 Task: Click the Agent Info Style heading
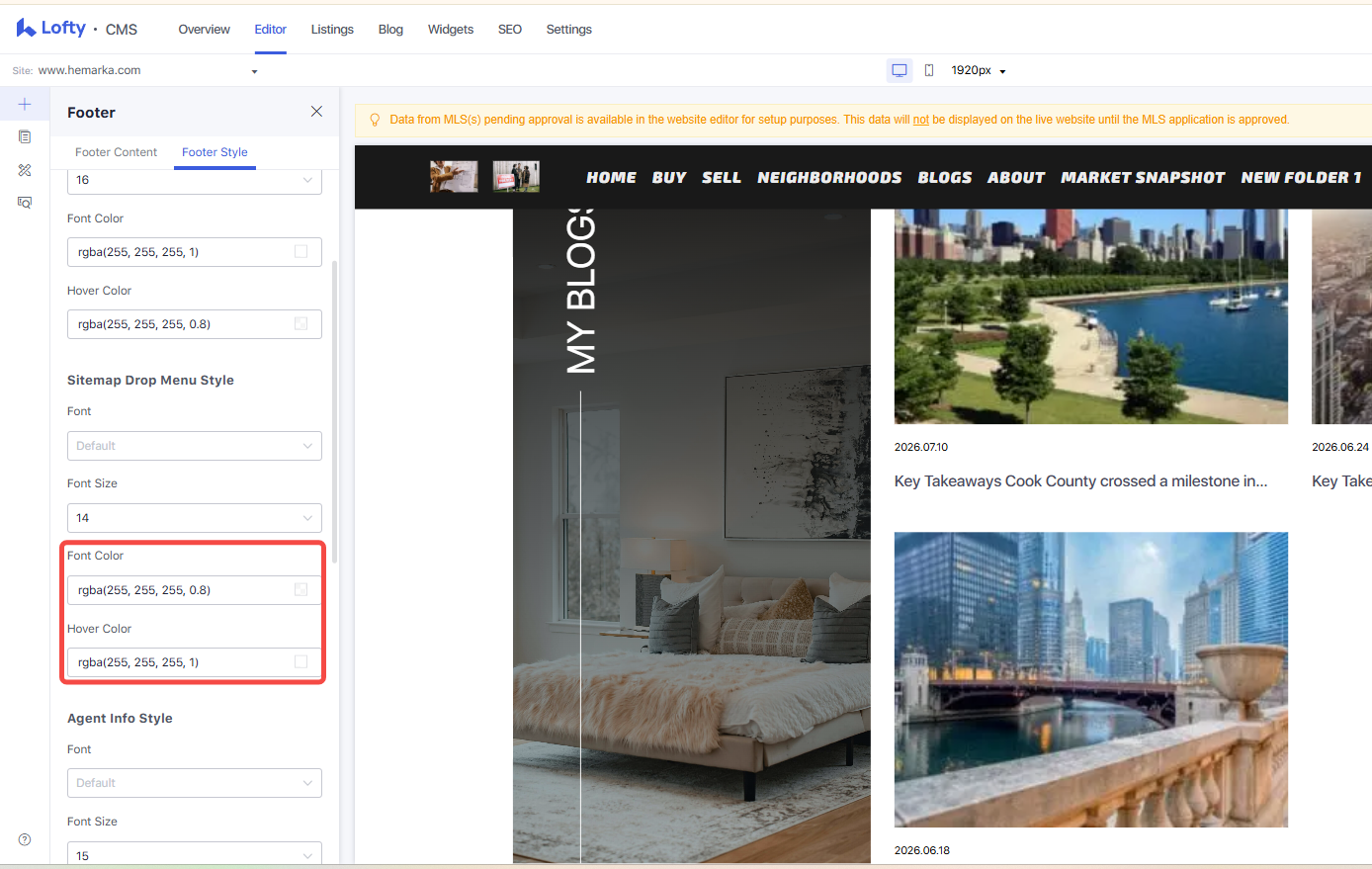coord(120,718)
